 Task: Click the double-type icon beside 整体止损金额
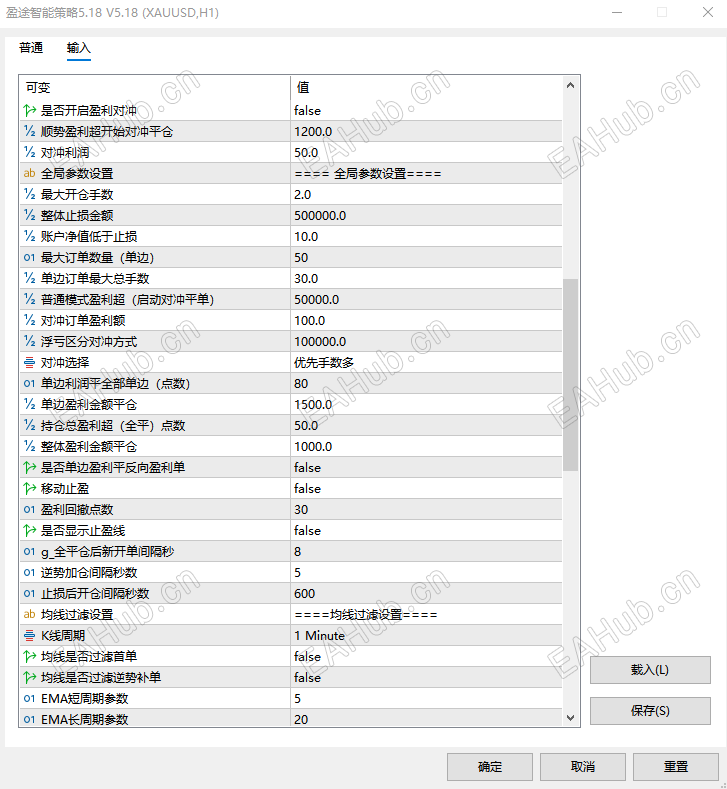point(30,215)
